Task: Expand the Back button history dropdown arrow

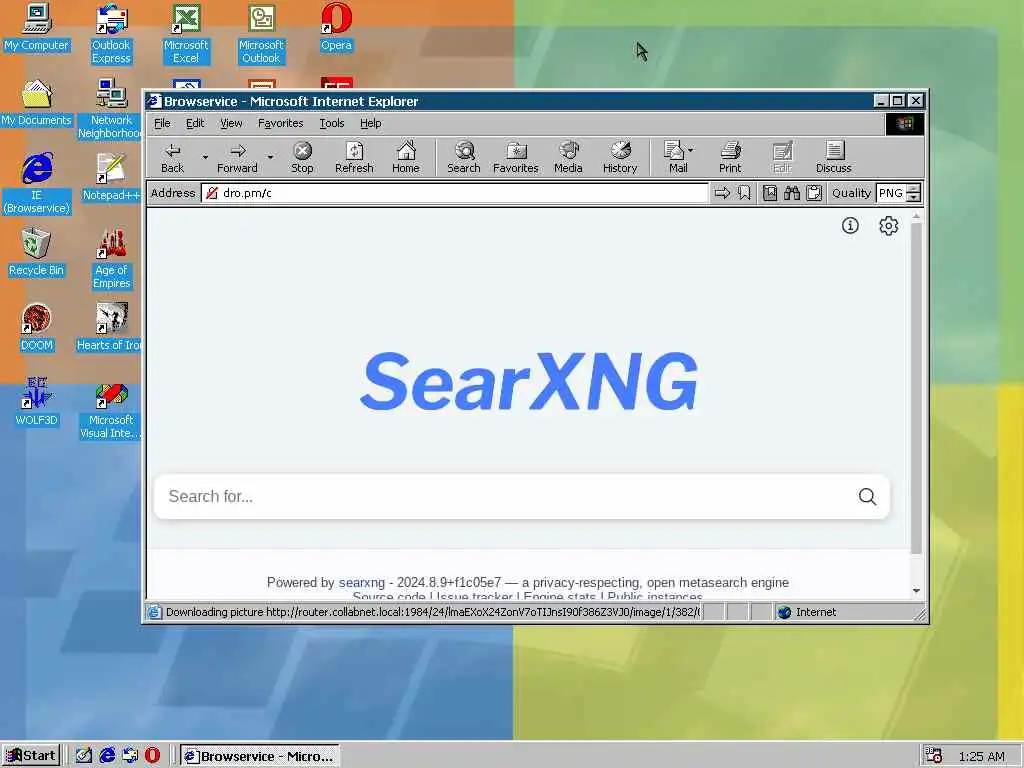Action: click(x=204, y=157)
